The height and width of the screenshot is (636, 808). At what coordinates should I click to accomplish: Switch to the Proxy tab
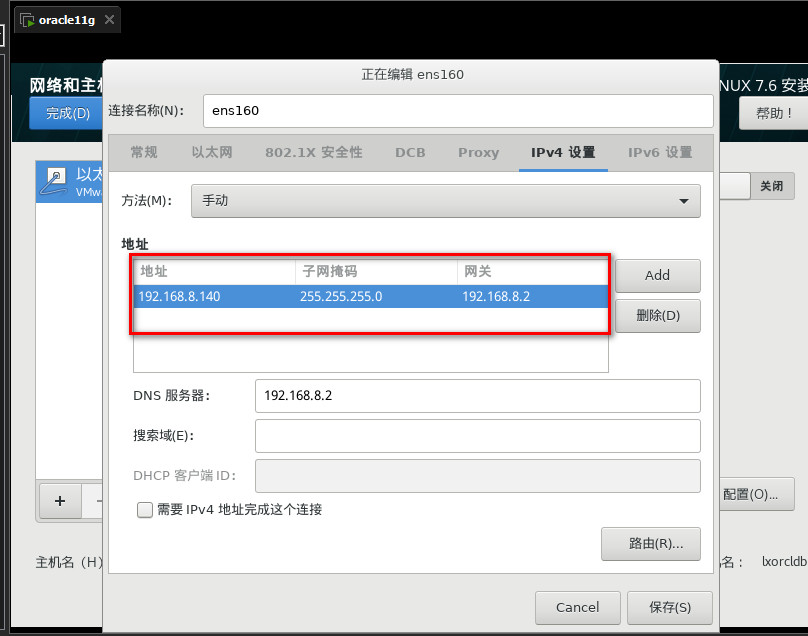pyautogui.click(x=478, y=153)
